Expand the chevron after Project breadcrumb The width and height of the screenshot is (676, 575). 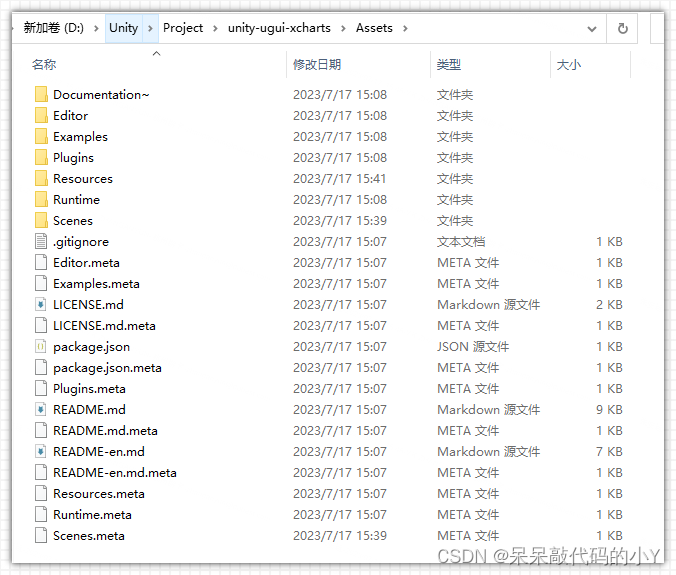tap(215, 28)
